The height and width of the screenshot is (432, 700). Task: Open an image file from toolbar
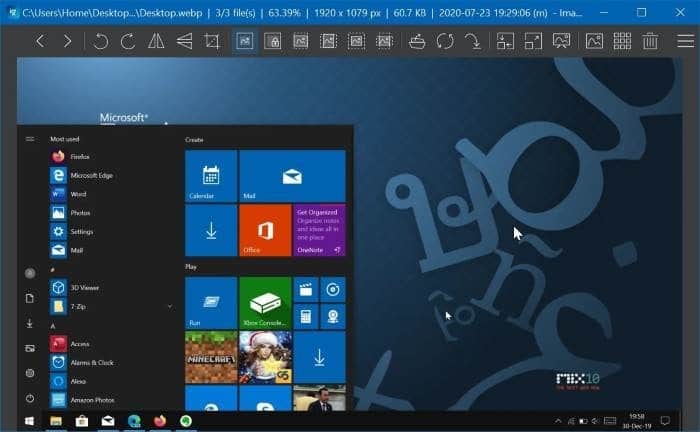(417, 41)
